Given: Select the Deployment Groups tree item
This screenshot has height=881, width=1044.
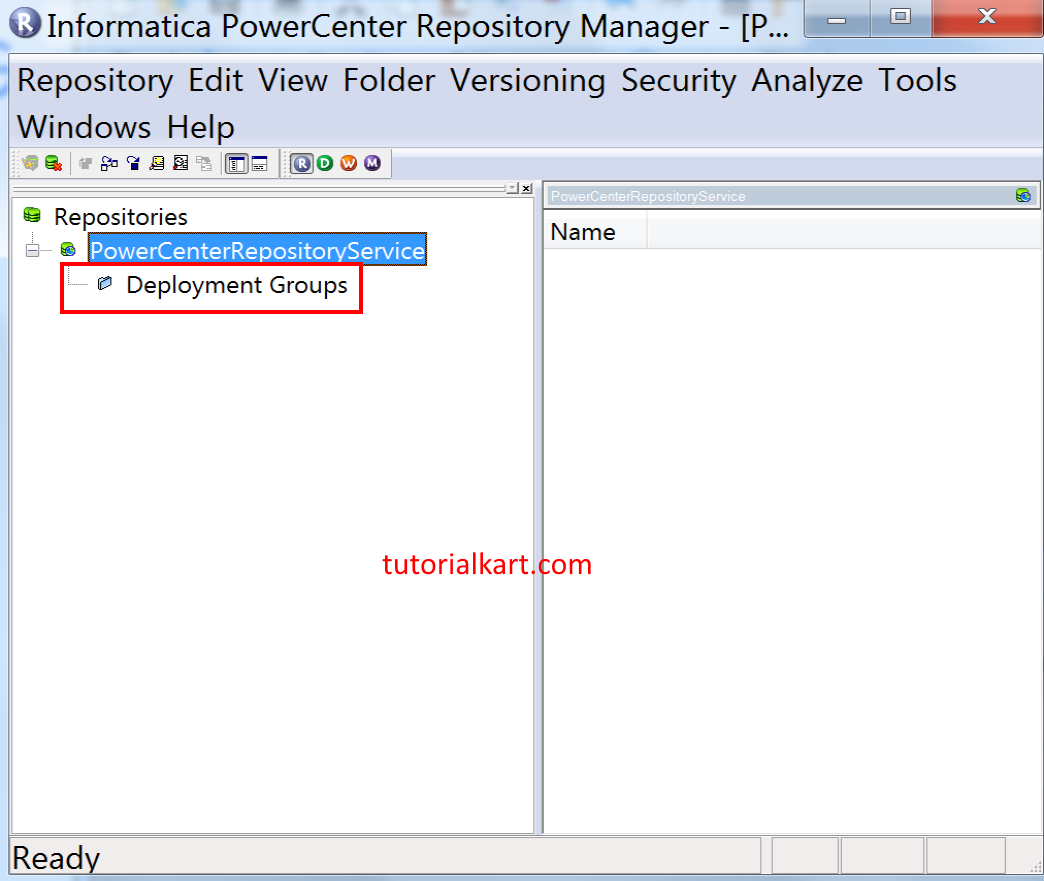Looking at the screenshot, I should tap(236, 285).
